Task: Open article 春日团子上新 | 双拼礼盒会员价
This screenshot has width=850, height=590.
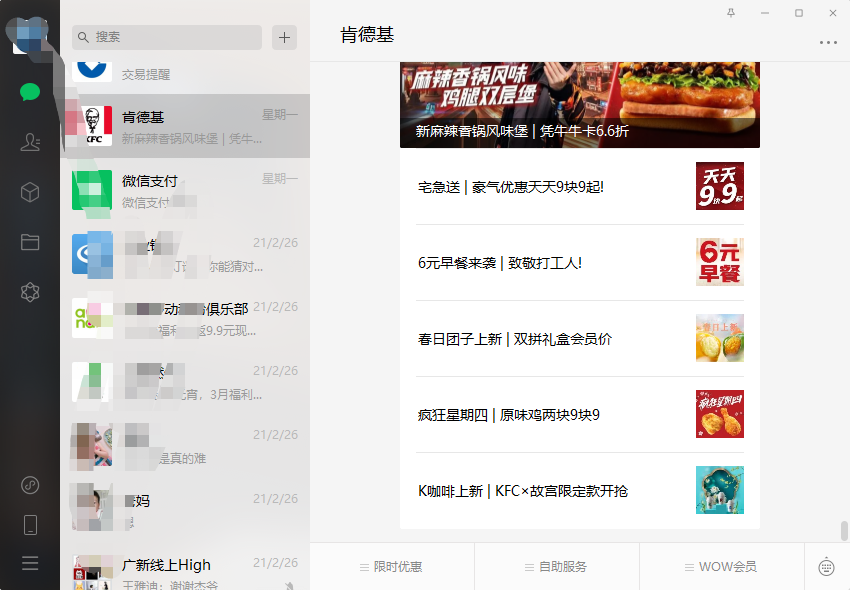Action: [579, 338]
